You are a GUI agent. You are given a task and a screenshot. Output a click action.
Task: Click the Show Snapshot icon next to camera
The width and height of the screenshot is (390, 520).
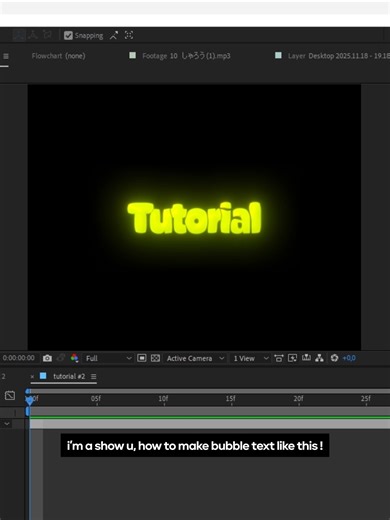coord(61,358)
